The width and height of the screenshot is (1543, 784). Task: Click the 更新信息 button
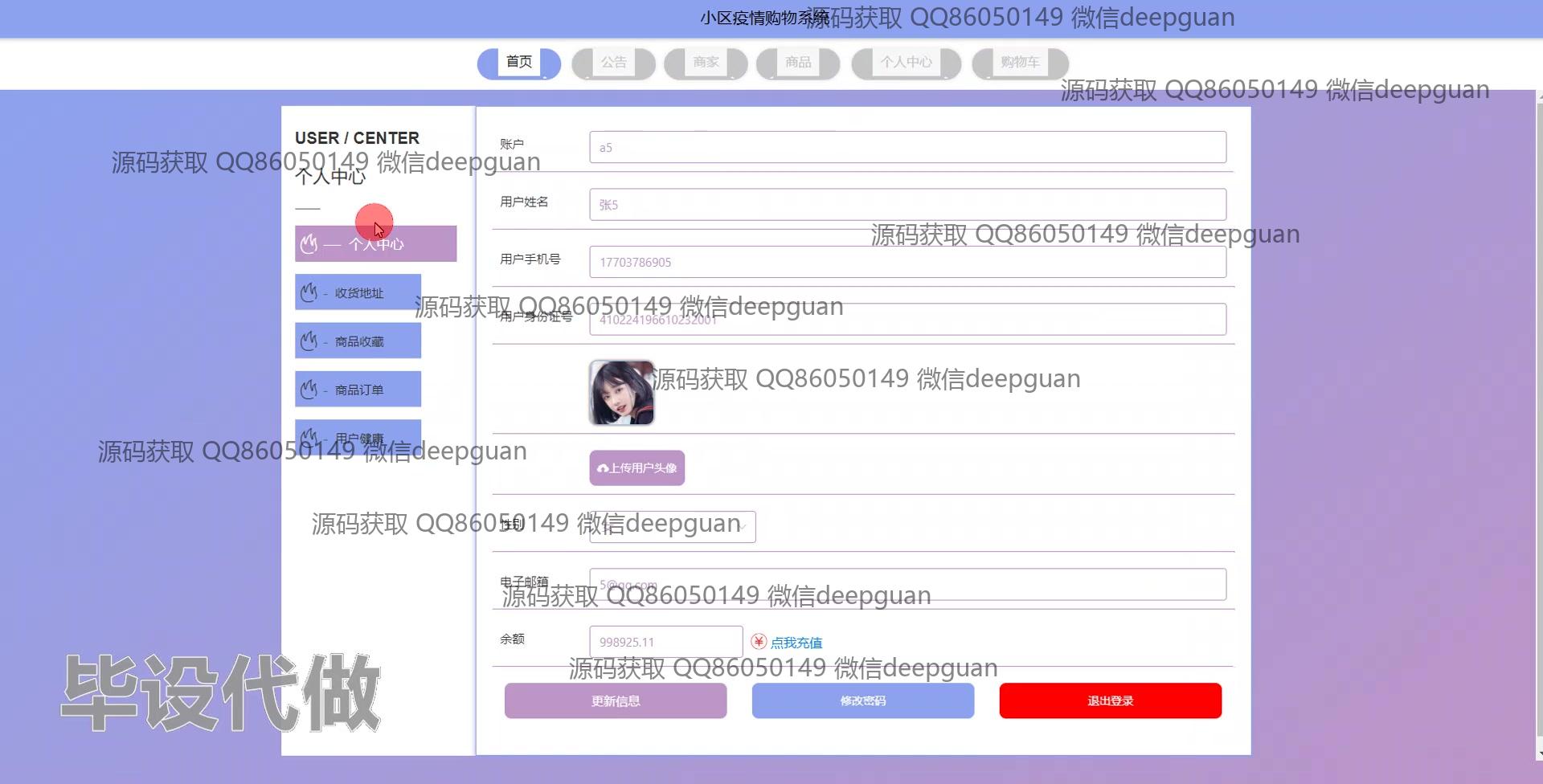coord(616,700)
